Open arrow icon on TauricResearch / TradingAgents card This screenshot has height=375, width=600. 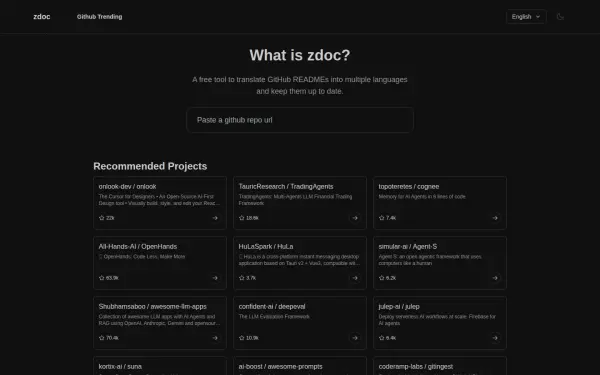coord(355,218)
